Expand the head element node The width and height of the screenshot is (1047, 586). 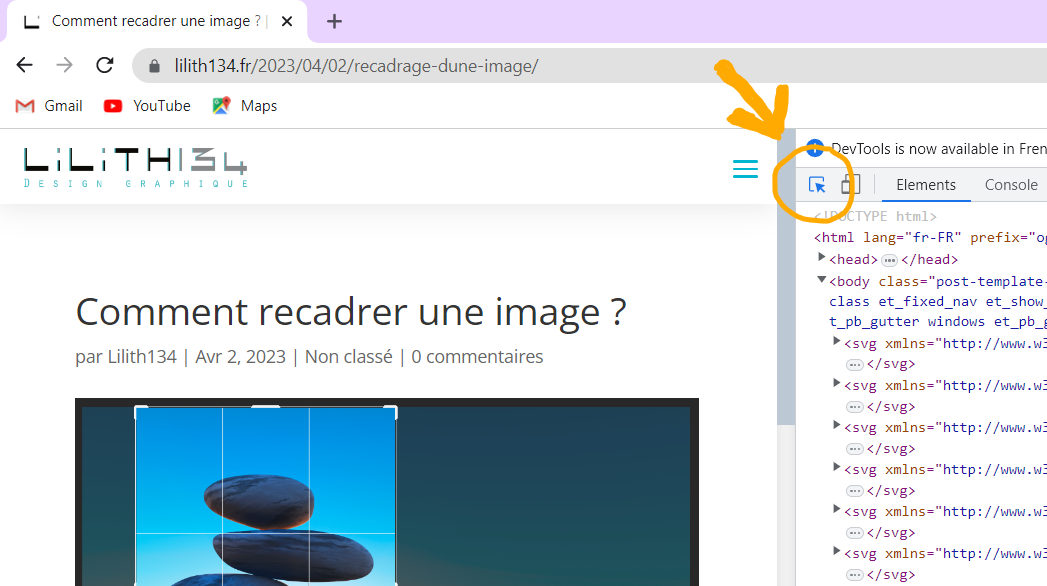pyautogui.click(x=823, y=259)
